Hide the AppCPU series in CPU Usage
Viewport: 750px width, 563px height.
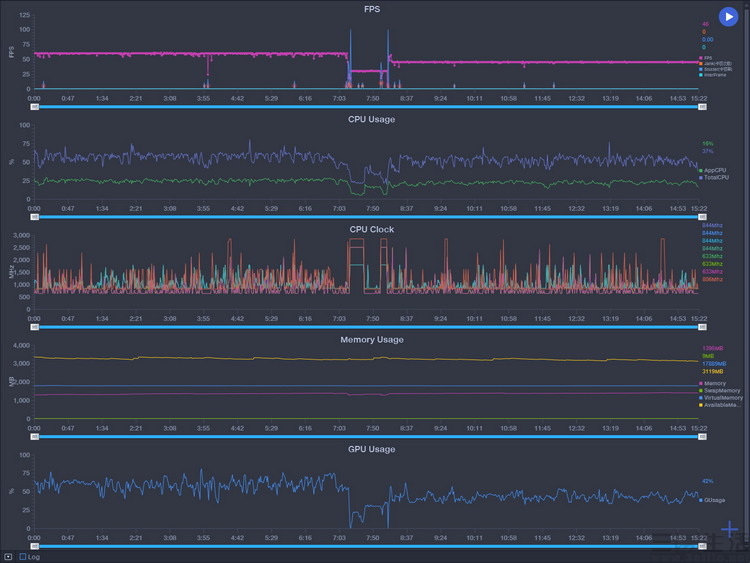pyautogui.click(x=713, y=170)
